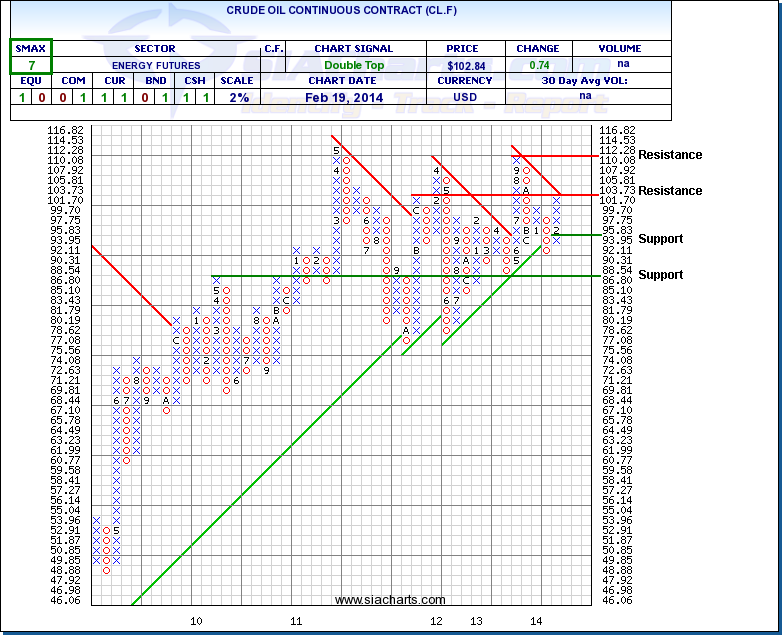Click year marker 14 on the time axis
Screen dimensions: 782x635
click(x=536, y=621)
